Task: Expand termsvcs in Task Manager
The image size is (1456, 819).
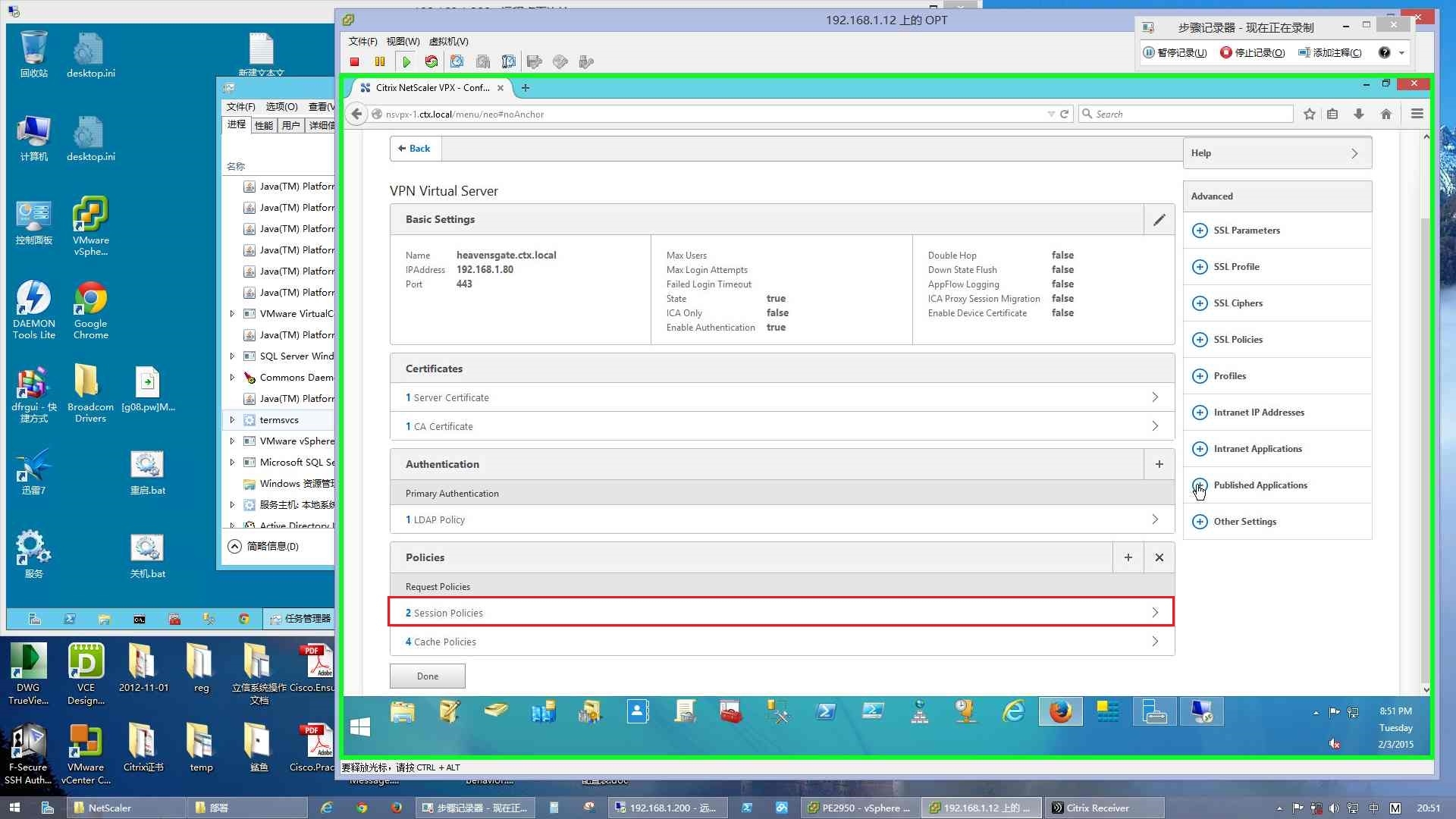Action: (x=232, y=420)
